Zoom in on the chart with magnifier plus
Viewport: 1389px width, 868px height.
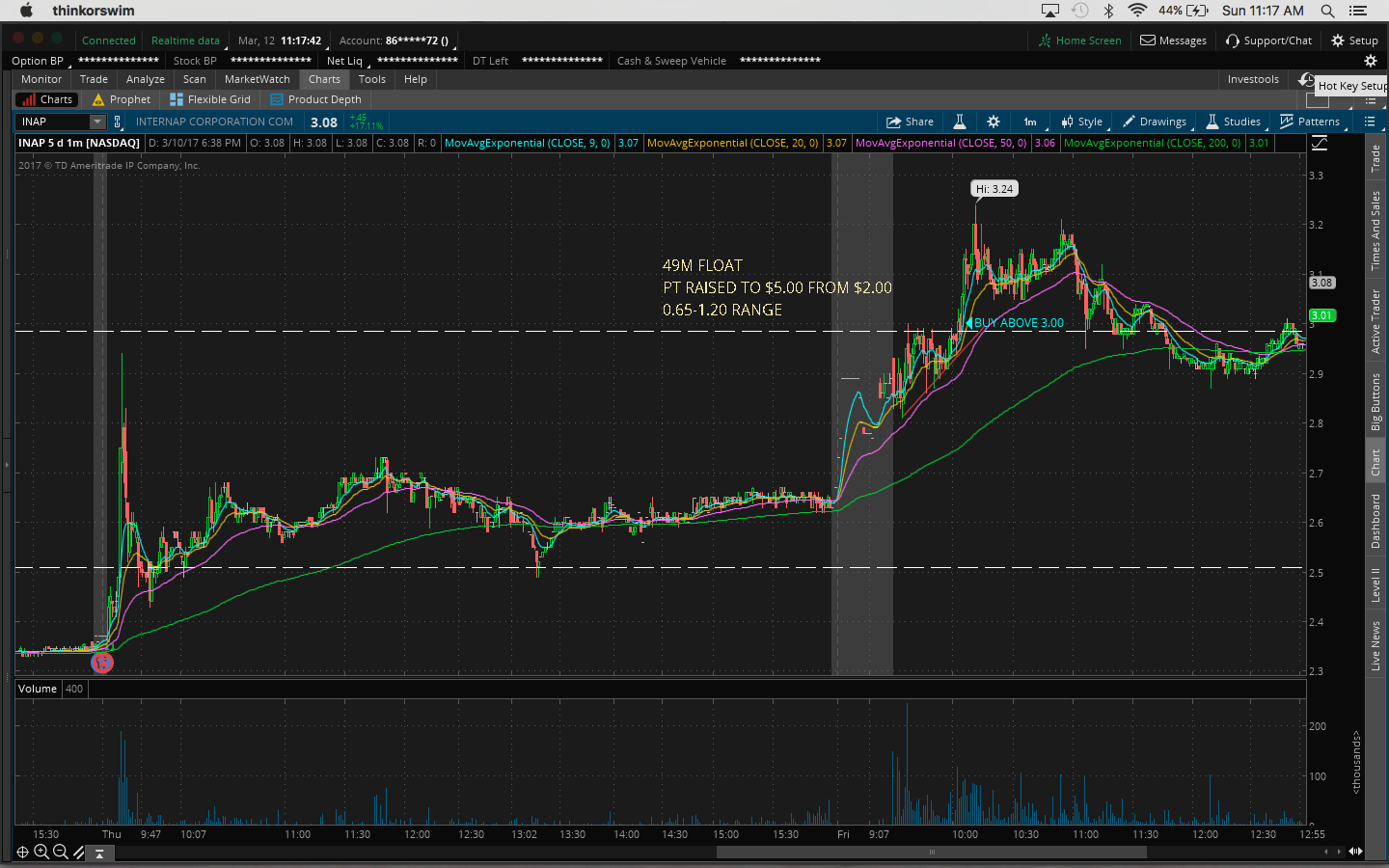click(x=41, y=852)
